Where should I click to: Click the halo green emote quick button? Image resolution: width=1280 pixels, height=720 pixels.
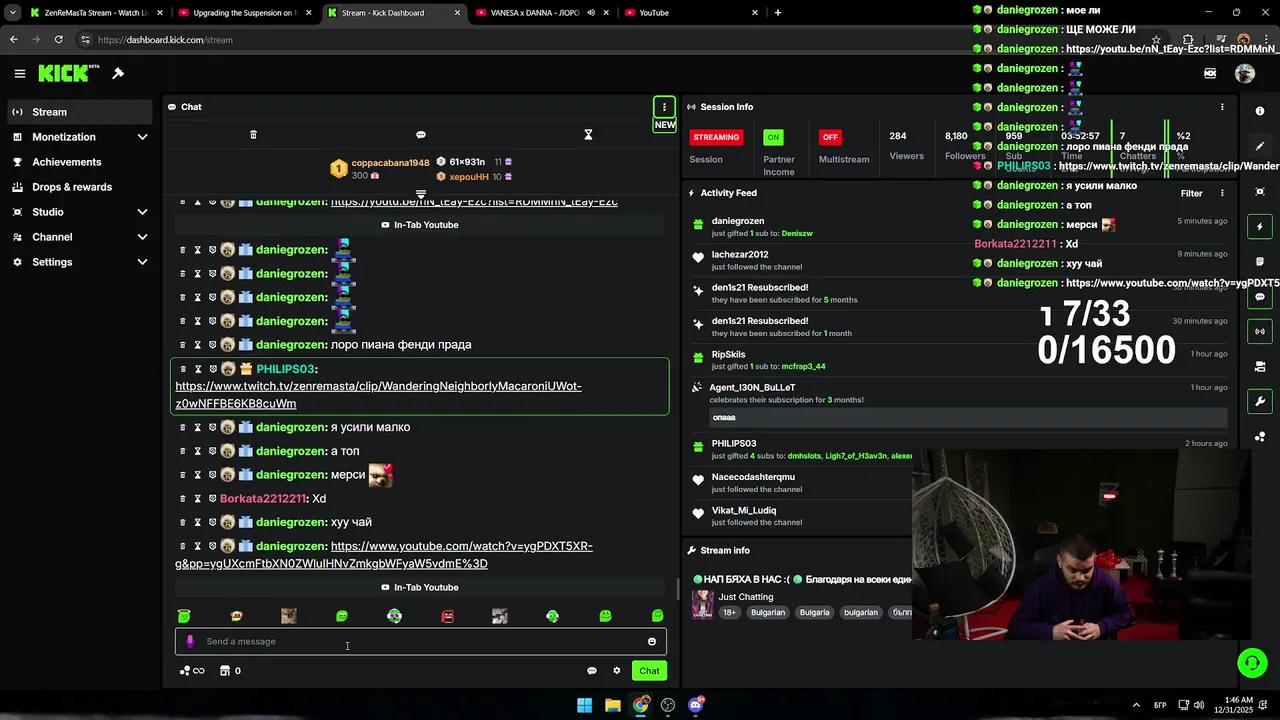coord(184,616)
